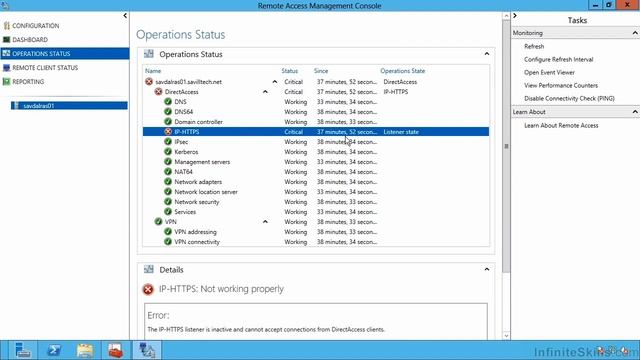640x360 pixels.
Task: Open the red toolbox taskbar app
Action: point(116,350)
